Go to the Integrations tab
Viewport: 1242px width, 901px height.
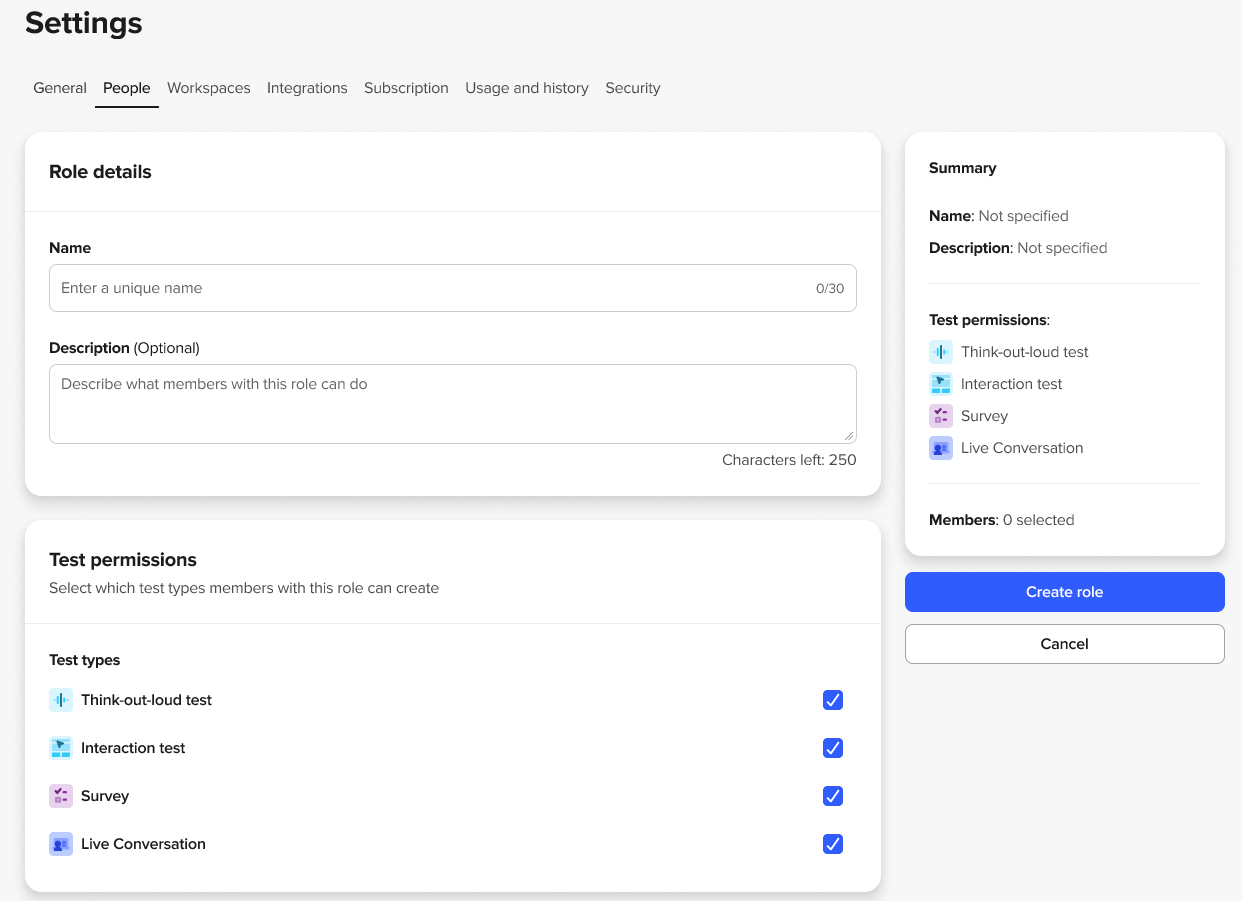(x=307, y=88)
